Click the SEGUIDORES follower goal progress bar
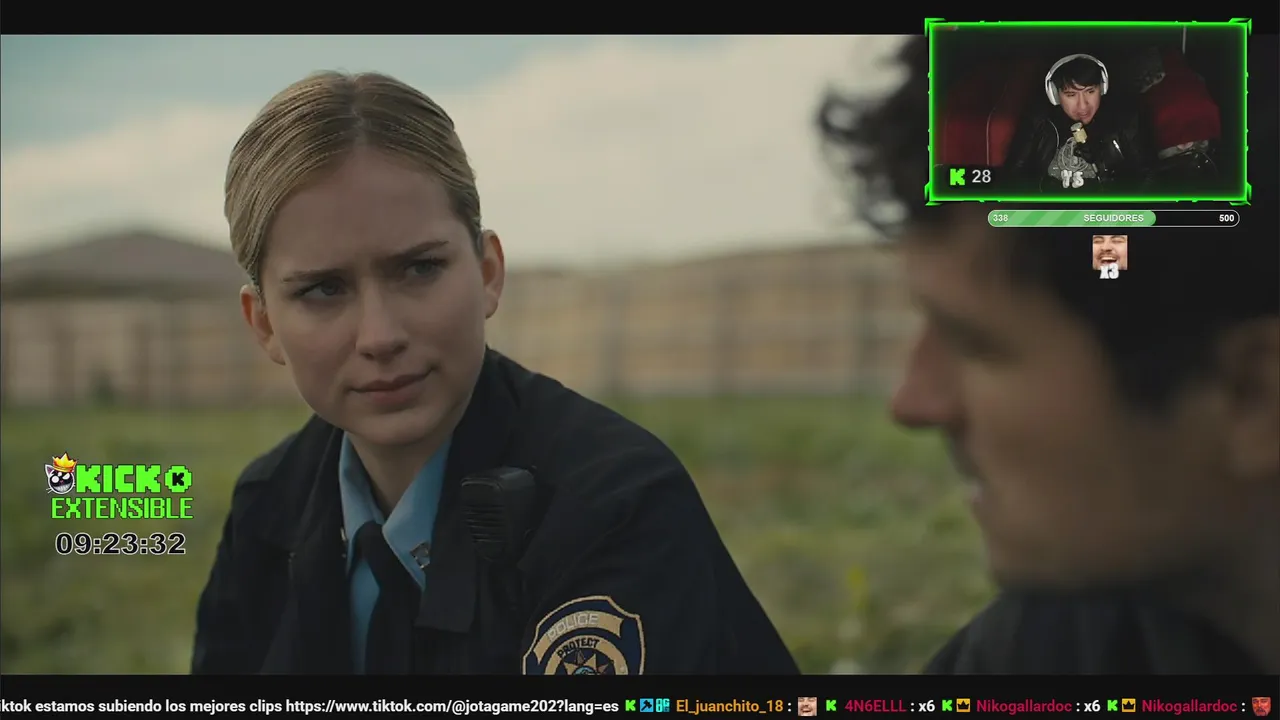 pyautogui.click(x=1113, y=218)
